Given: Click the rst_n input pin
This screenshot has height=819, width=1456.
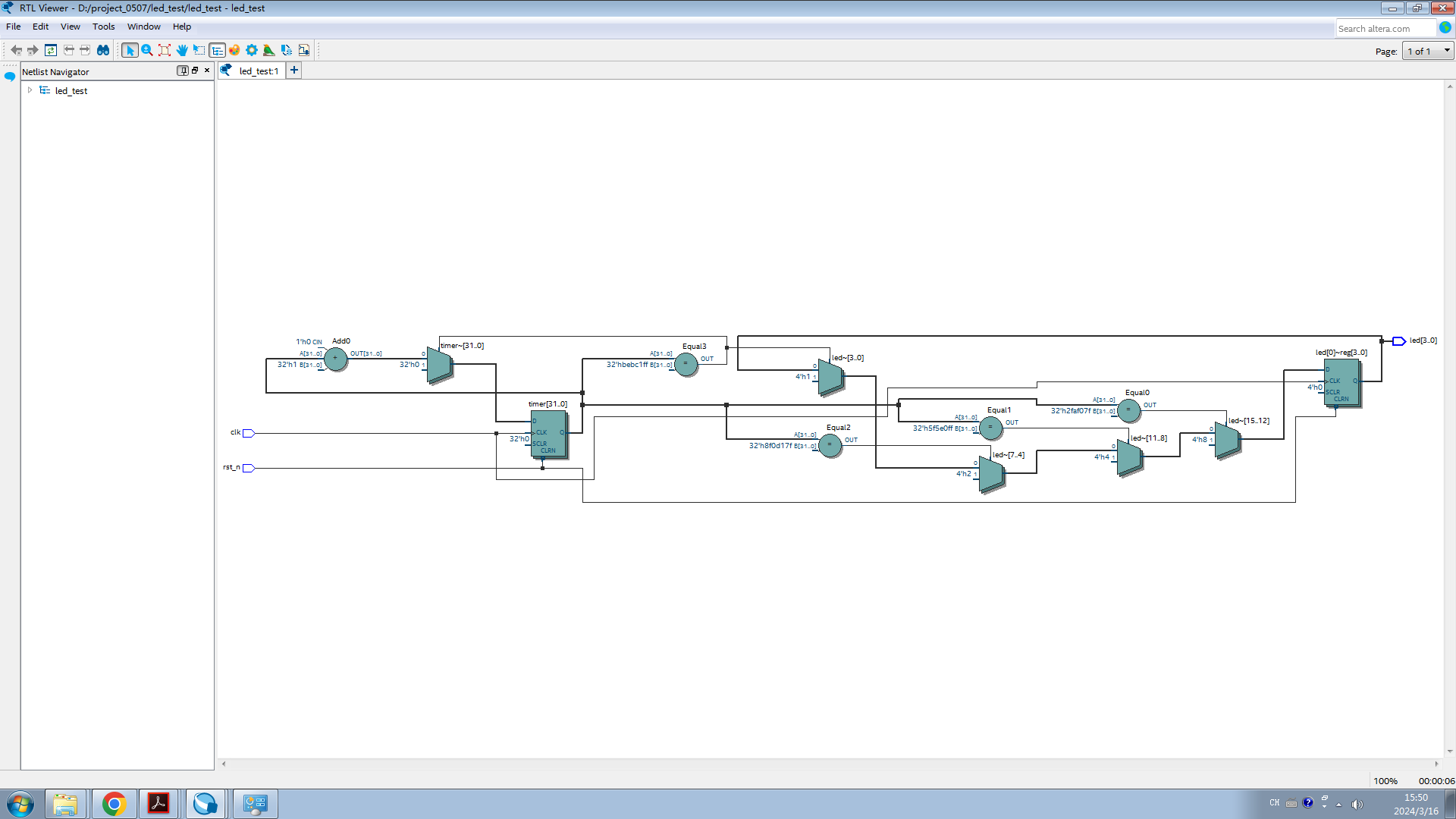Looking at the screenshot, I should click(248, 469).
